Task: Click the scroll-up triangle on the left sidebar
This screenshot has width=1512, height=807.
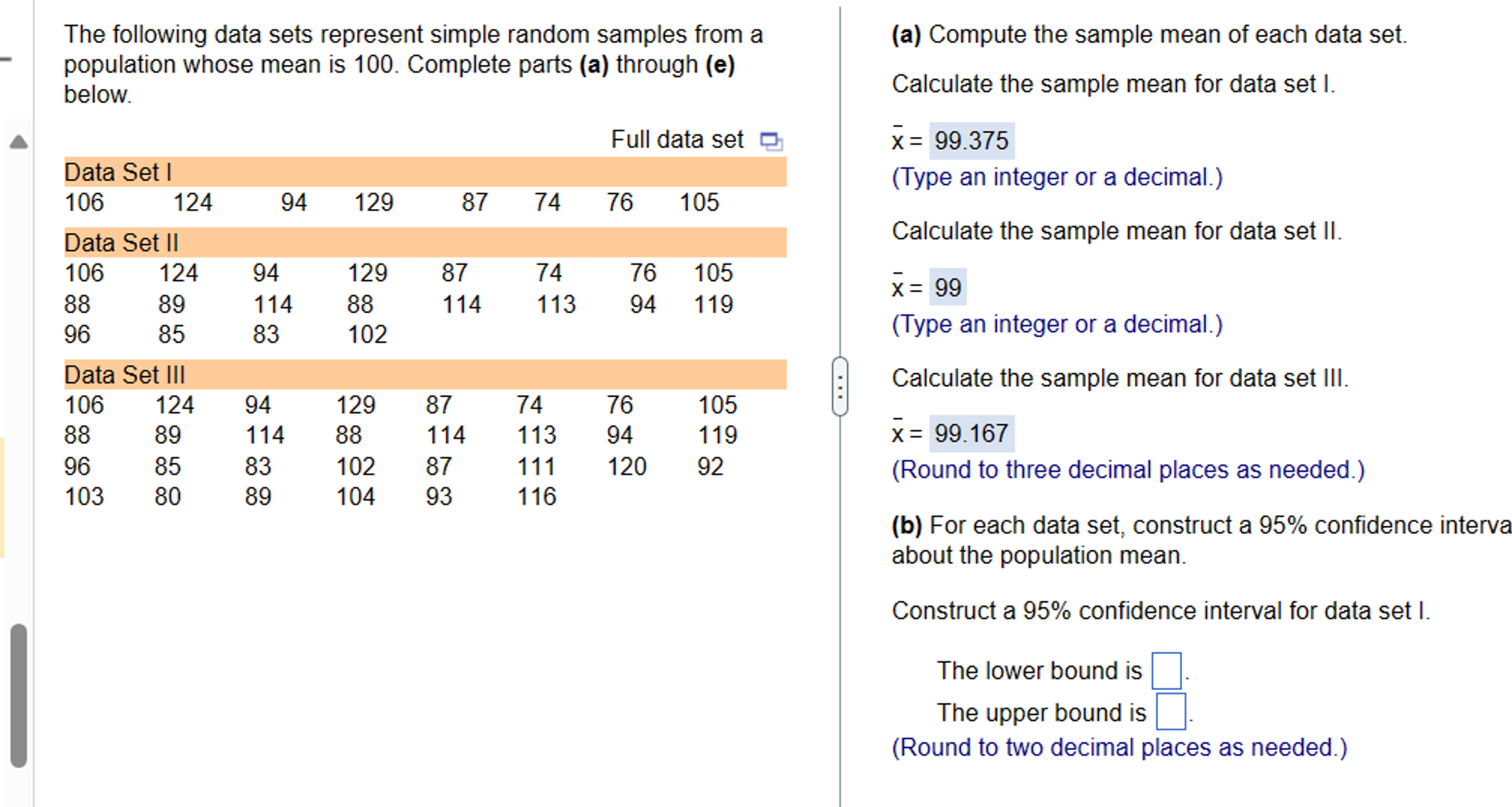Action: pyautogui.click(x=19, y=142)
